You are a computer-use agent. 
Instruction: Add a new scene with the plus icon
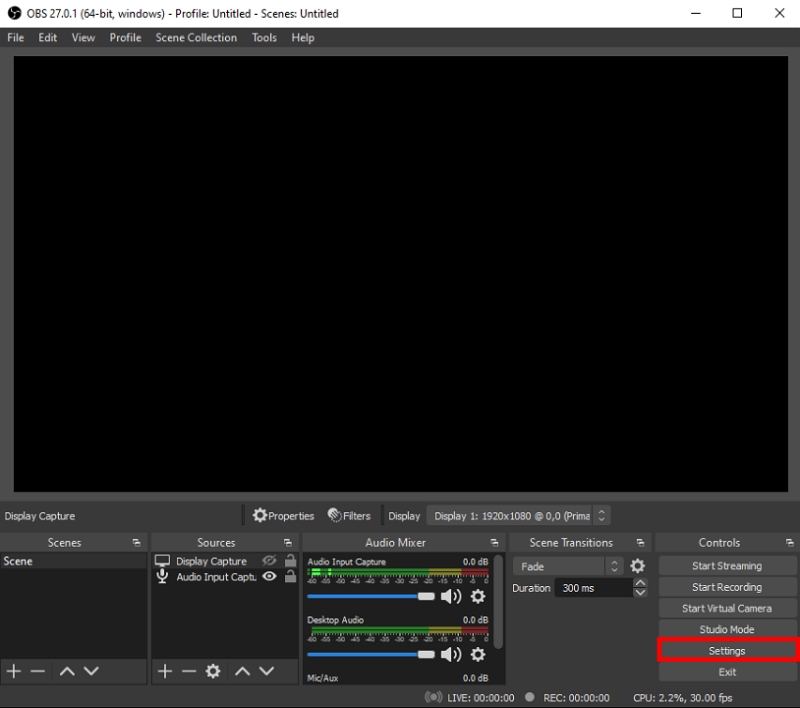pyautogui.click(x=14, y=671)
